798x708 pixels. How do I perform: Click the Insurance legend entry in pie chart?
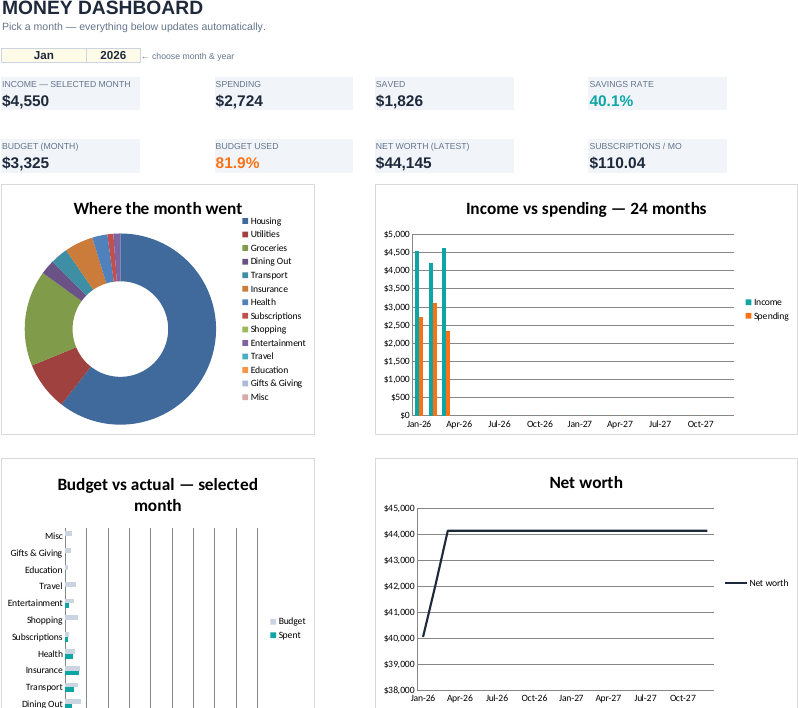[x=265, y=289]
